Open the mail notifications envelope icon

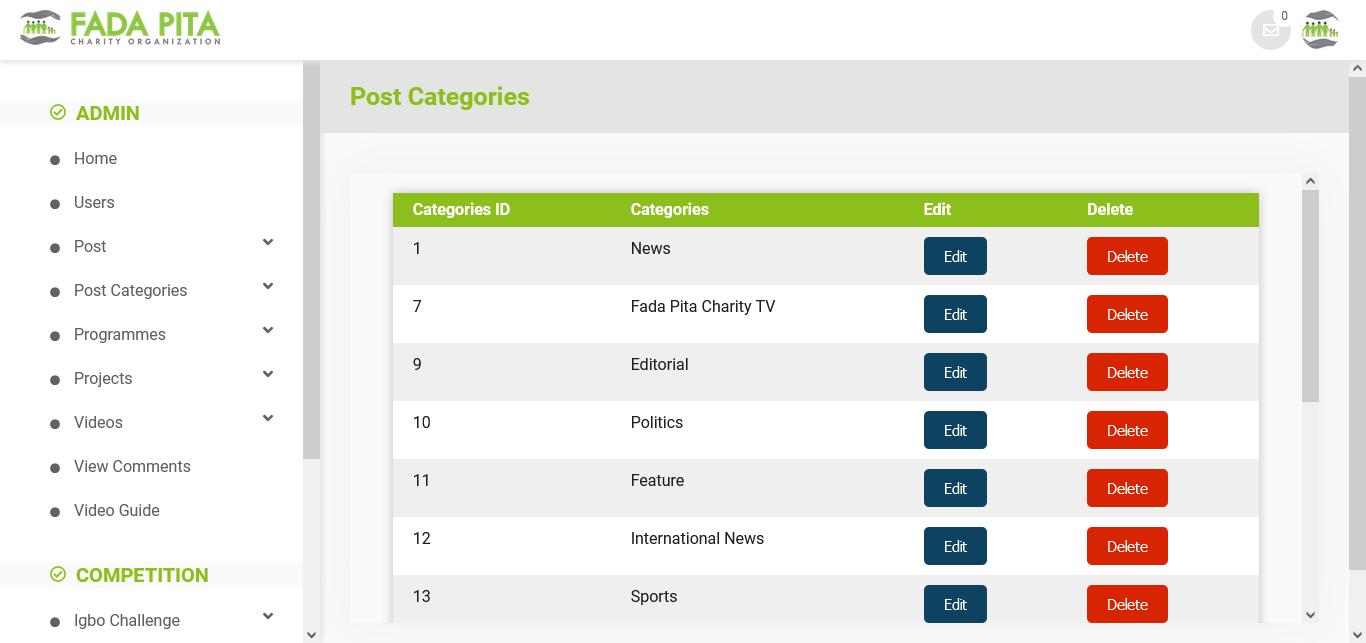(x=1270, y=30)
